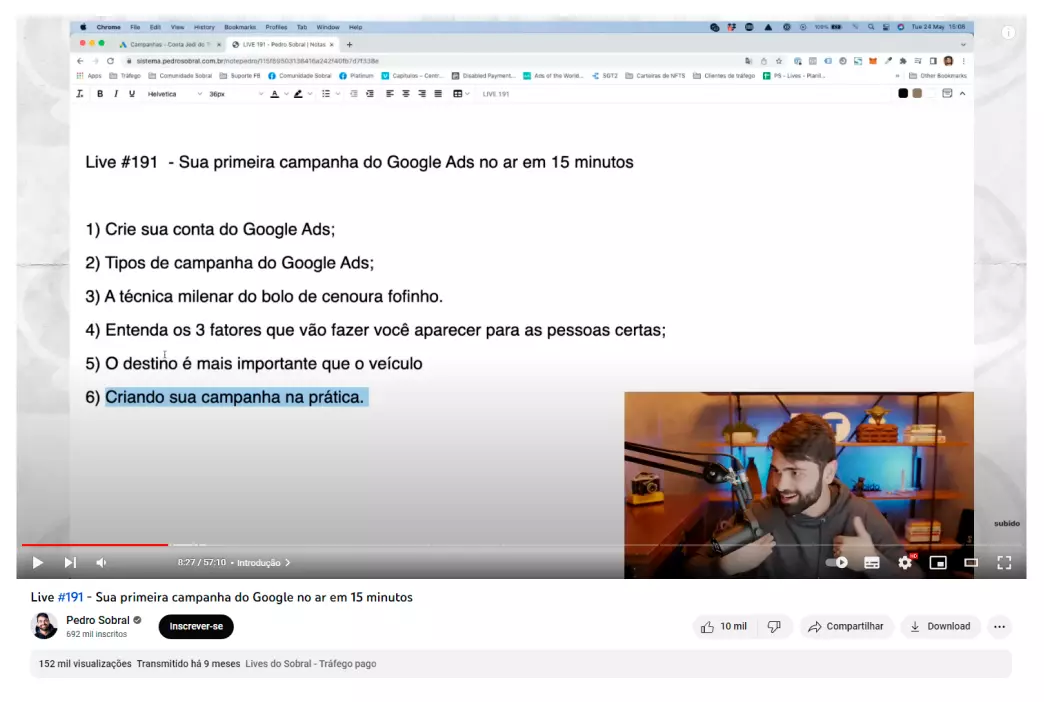1044x702 pixels.
Task: Open the Tráfego bookmarks folder
Action: (125, 76)
